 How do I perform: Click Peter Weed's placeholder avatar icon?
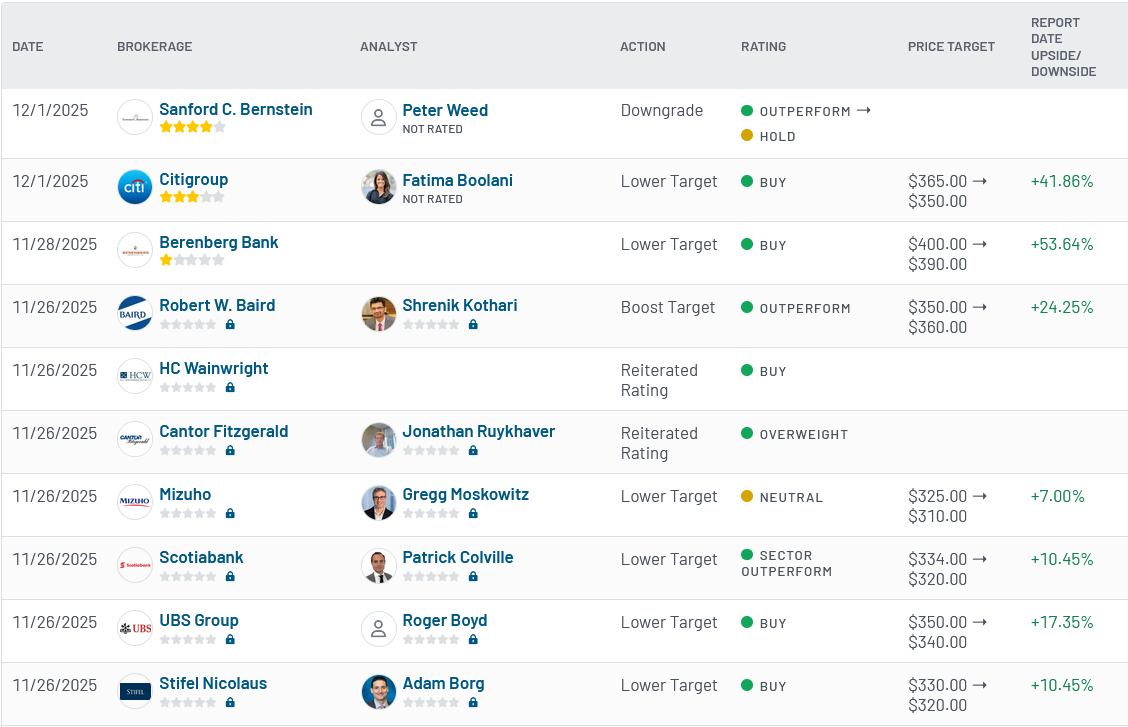378,117
